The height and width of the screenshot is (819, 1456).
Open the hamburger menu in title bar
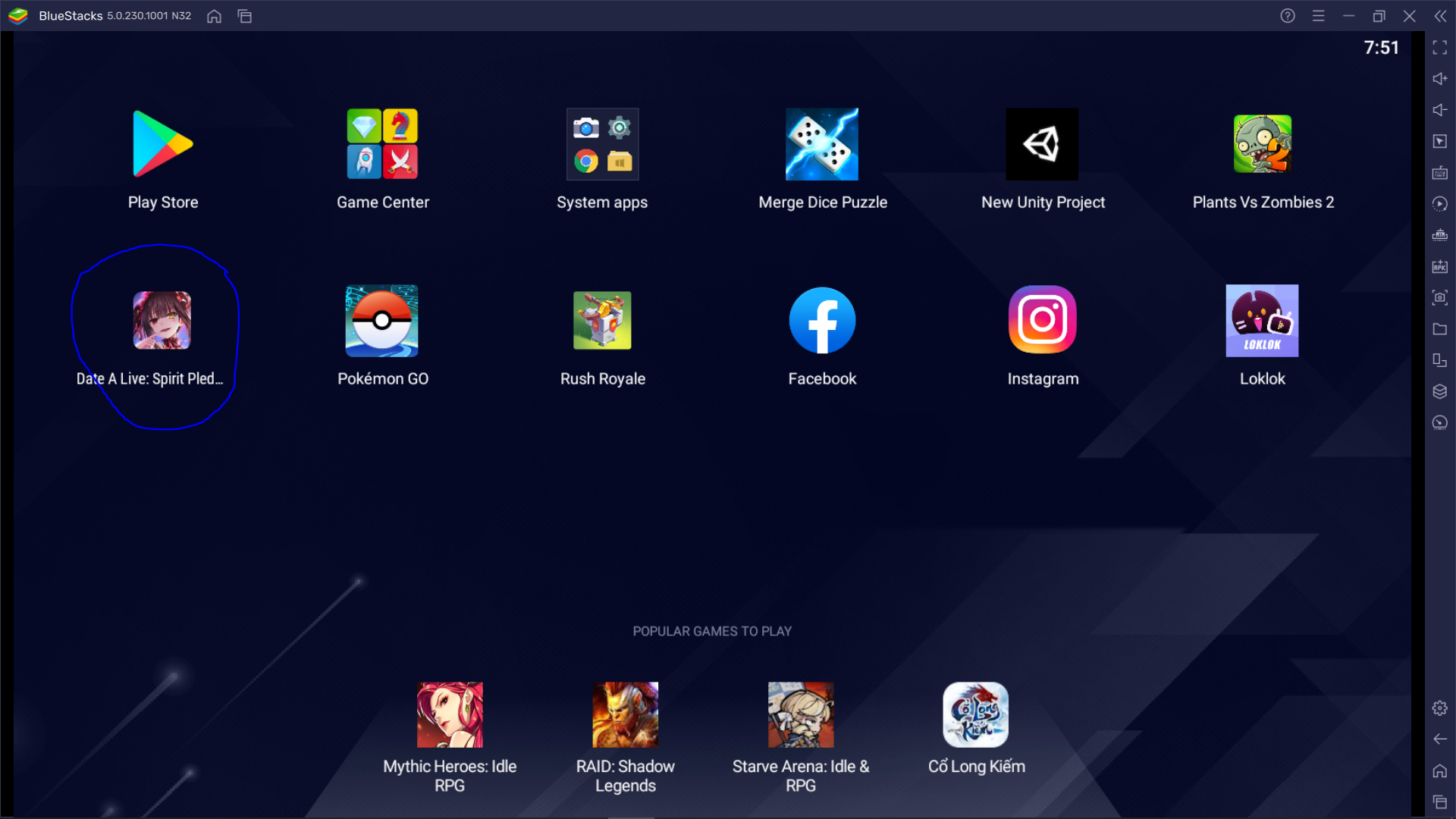(x=1319, y=16)
